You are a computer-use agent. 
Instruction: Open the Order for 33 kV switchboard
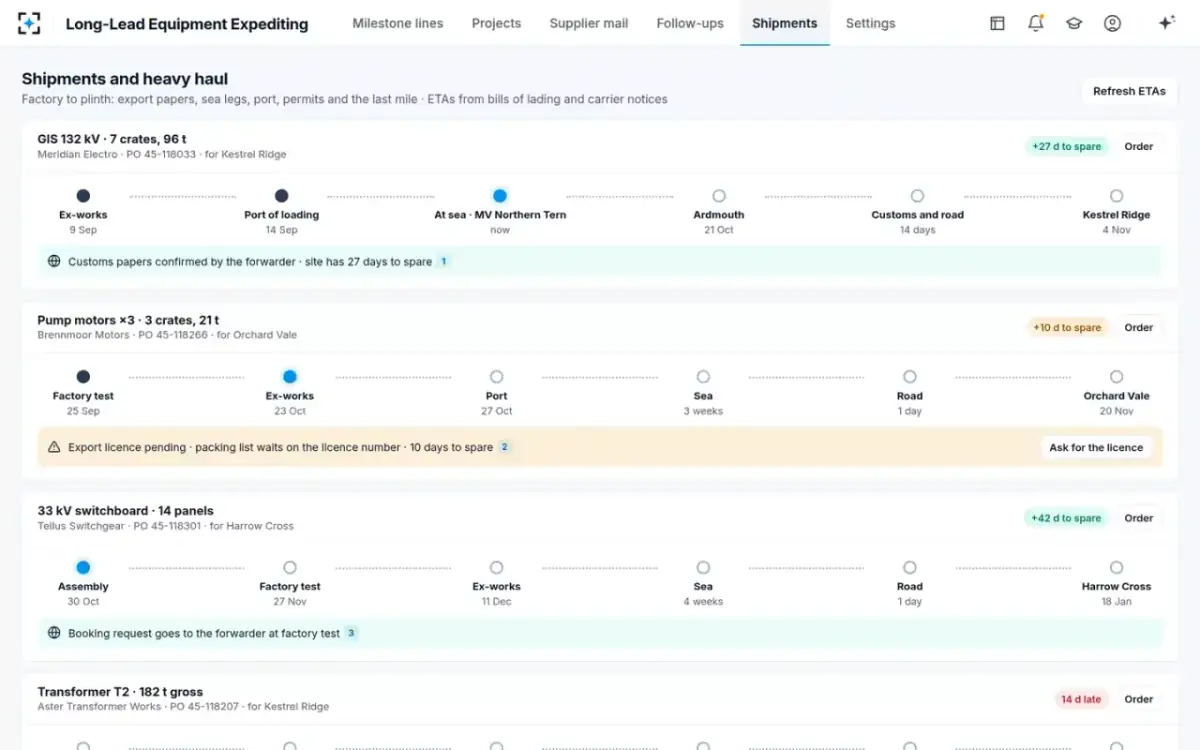(x=1139, y=518)
